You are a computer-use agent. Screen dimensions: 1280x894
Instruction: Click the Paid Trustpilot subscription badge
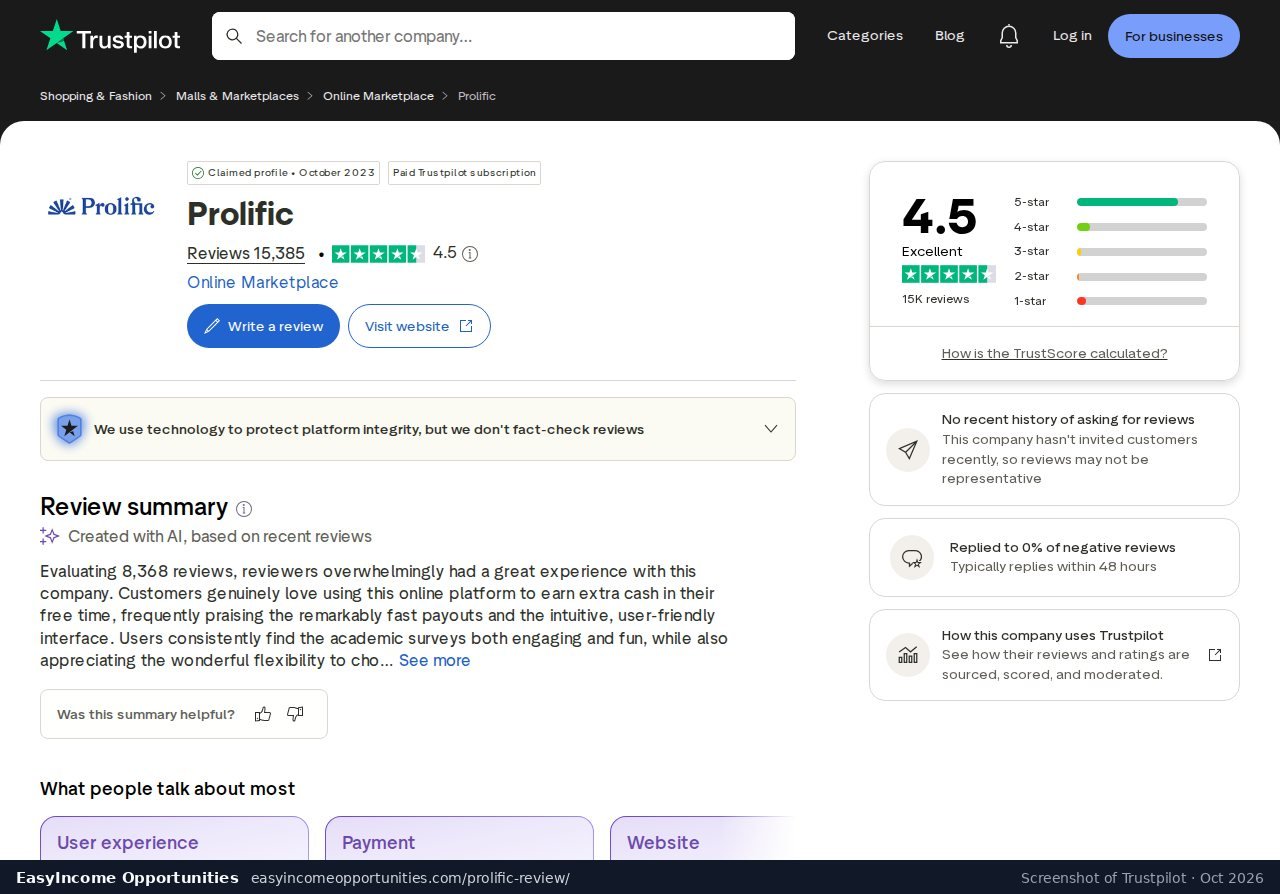point(464,173)
